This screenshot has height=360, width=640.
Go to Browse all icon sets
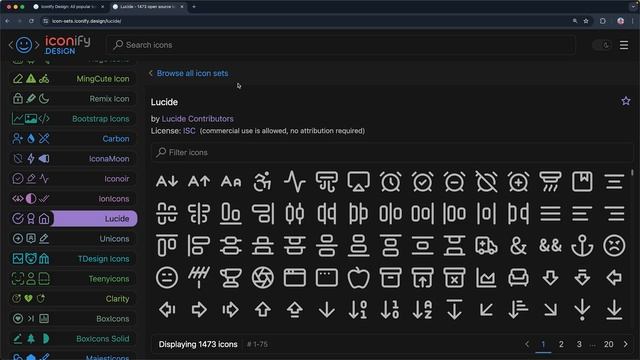192,73
